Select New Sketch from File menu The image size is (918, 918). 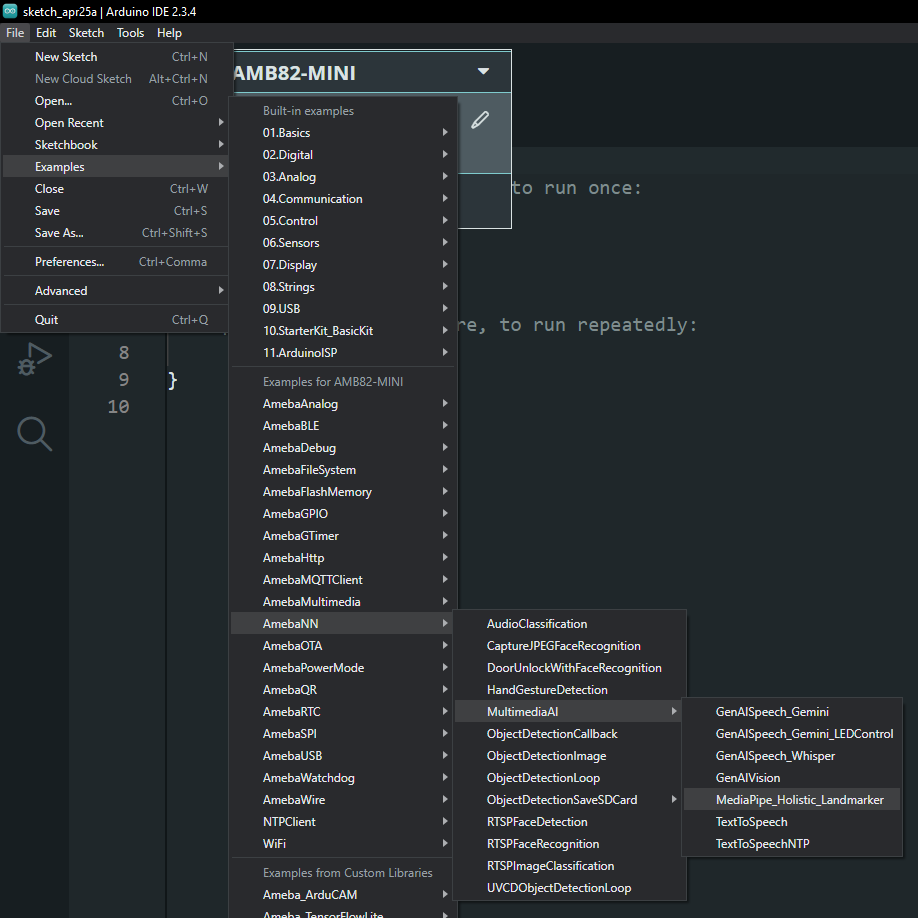pos(115,57)
